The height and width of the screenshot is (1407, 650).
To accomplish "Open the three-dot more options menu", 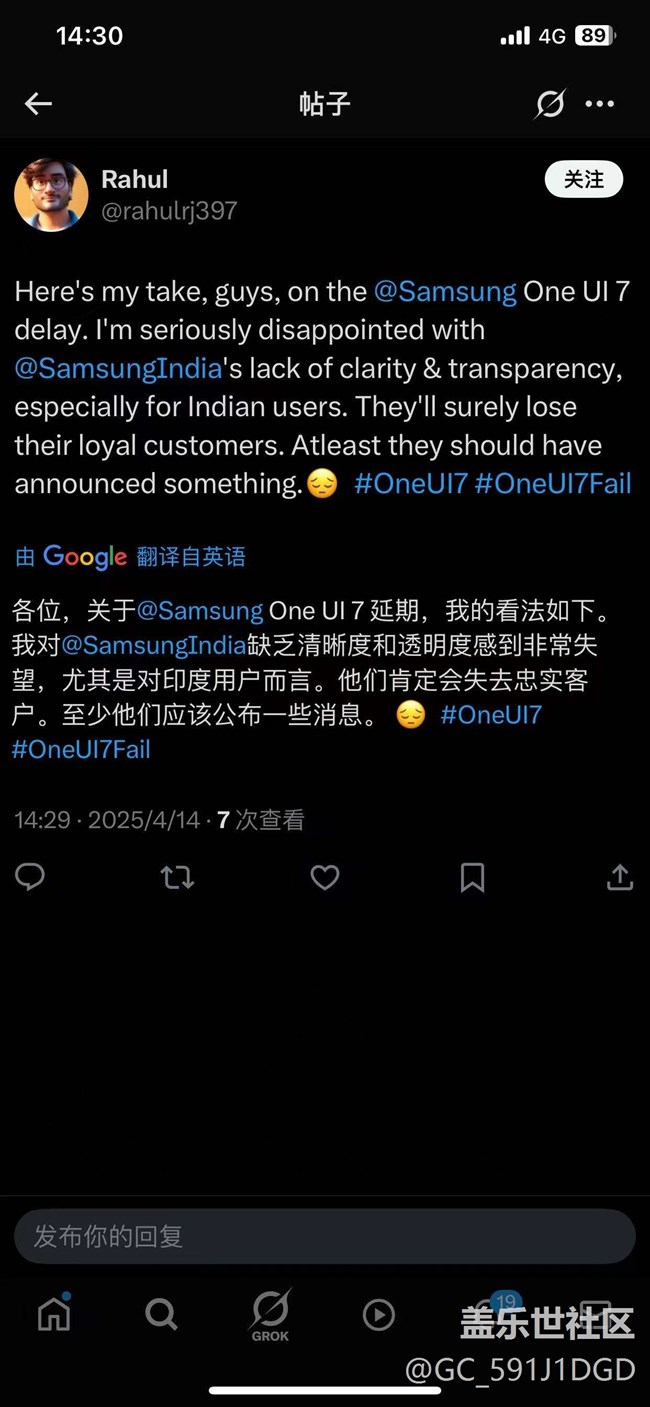I will (x=600, y=103).
